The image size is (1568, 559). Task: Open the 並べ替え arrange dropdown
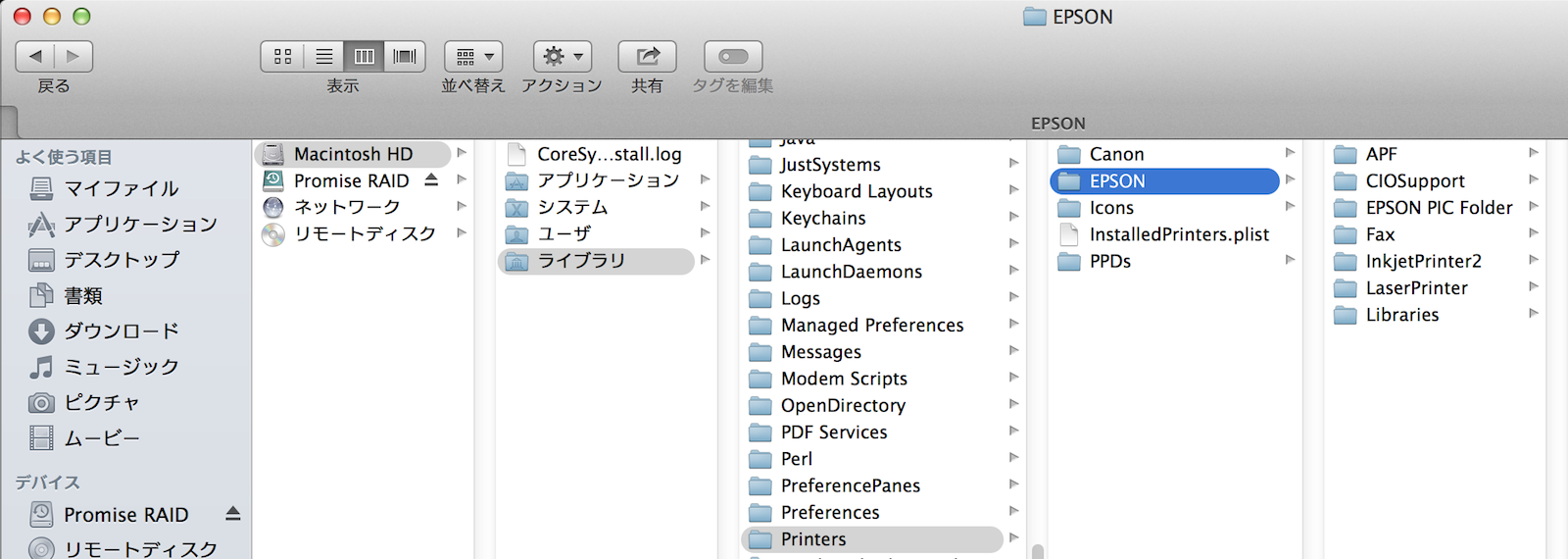point(474,56)
